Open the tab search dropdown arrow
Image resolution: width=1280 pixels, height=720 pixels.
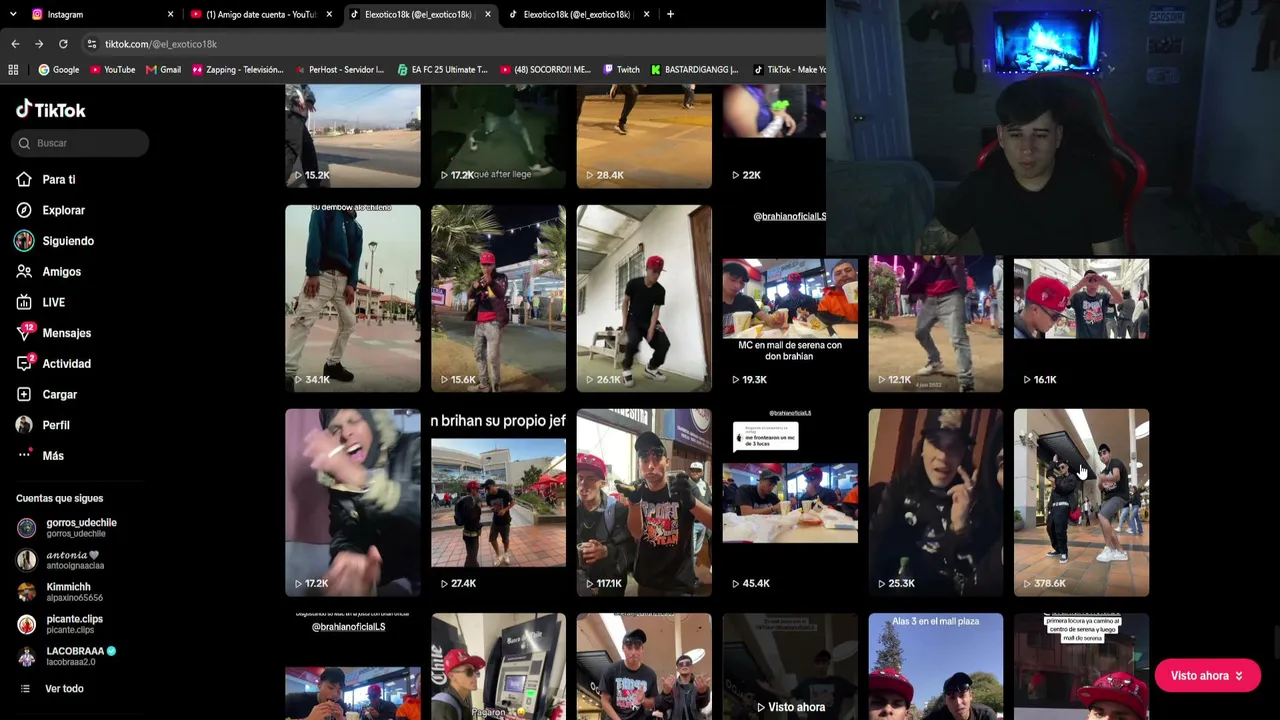coord(13,14)
